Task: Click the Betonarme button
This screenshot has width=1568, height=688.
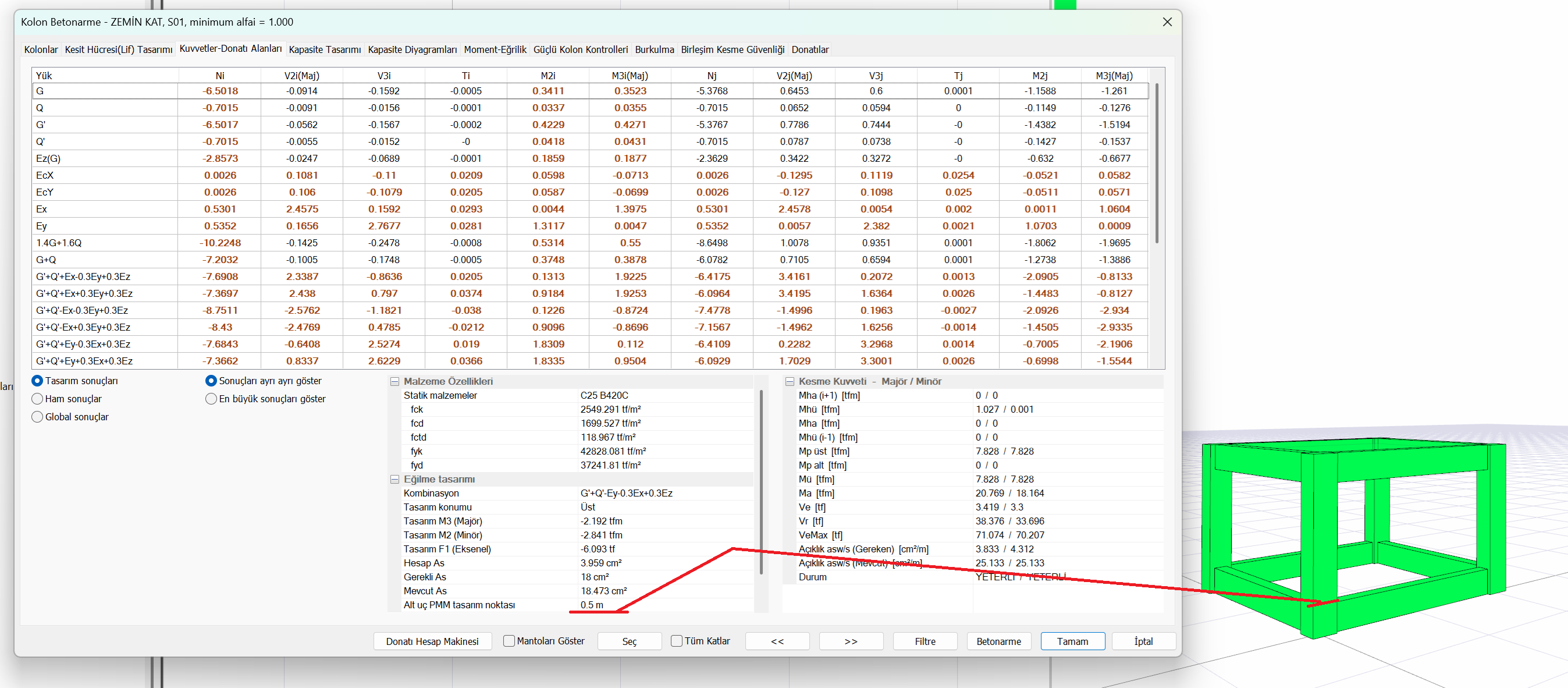Action: click(998, 641)
